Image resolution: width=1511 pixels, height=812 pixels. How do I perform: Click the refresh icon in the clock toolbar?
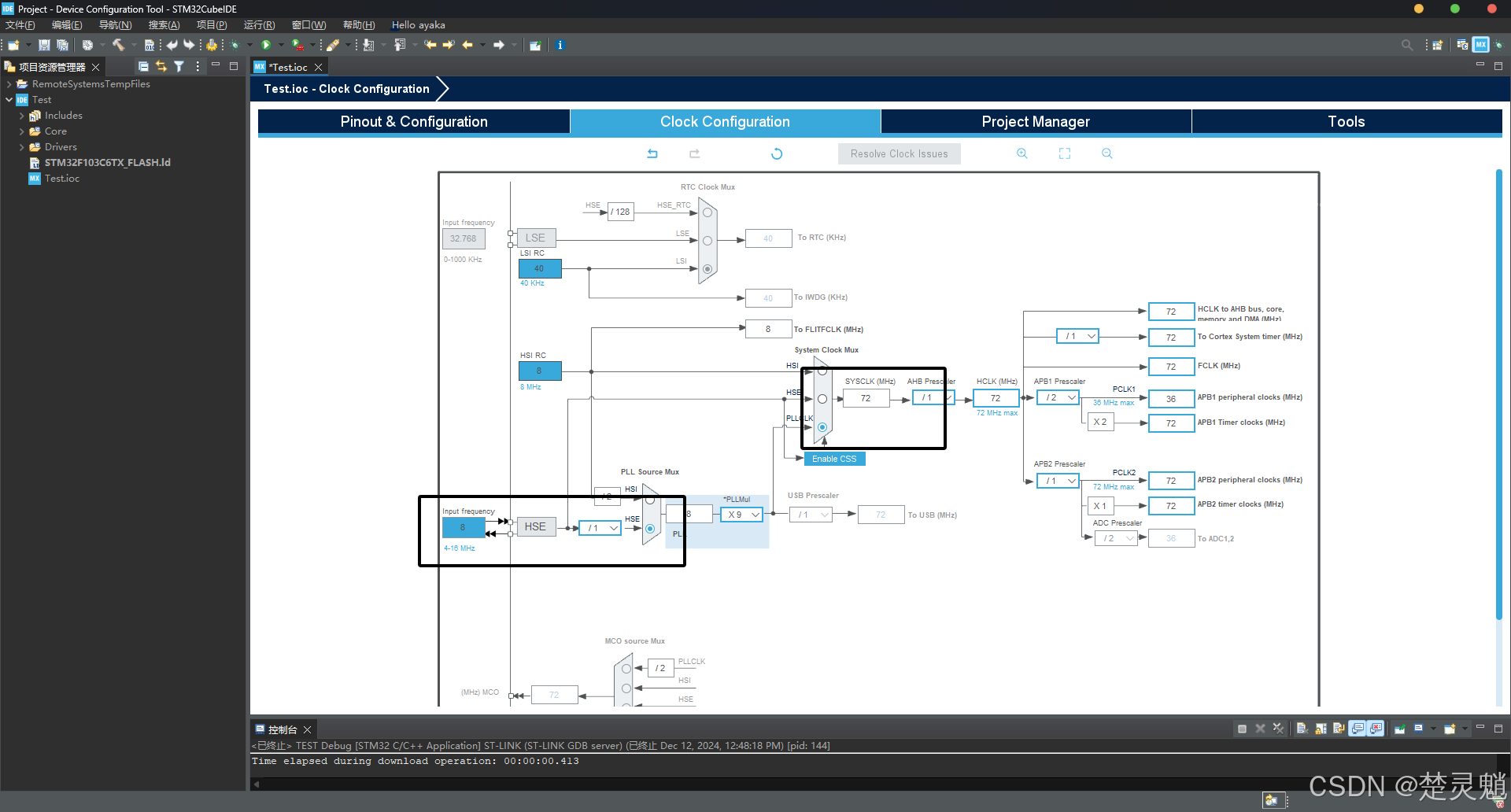(x=777, y=153)
